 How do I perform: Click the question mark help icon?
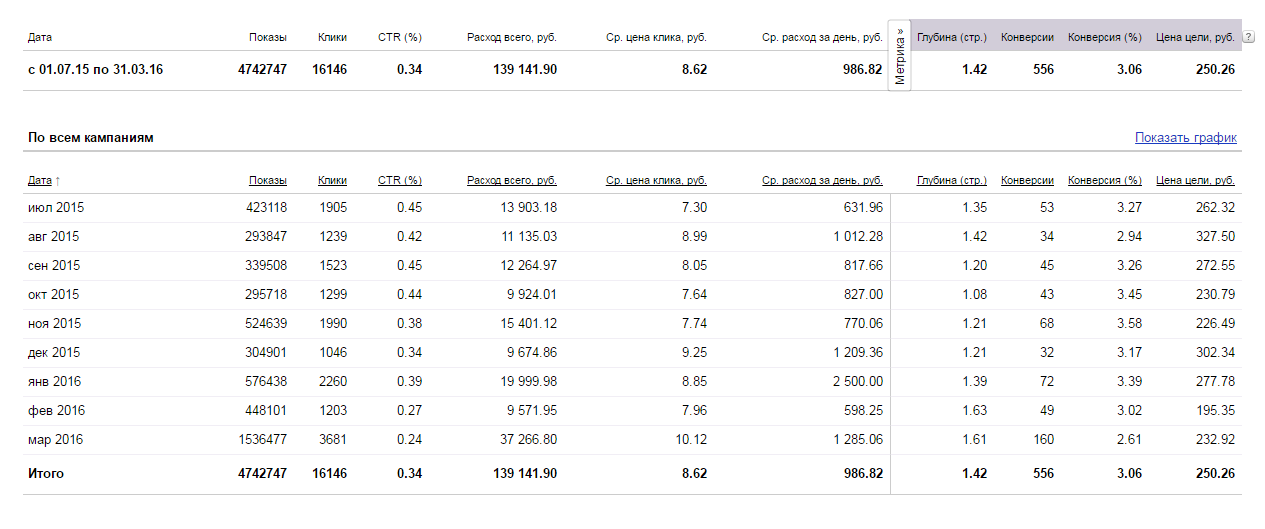click(x=1249, y=37)
